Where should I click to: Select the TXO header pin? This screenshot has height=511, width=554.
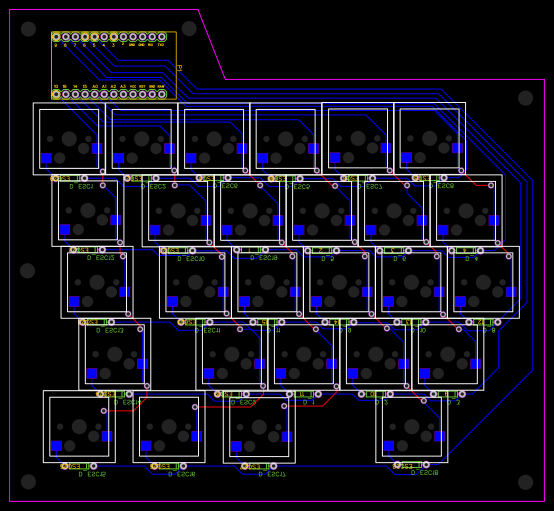[161, 37]
